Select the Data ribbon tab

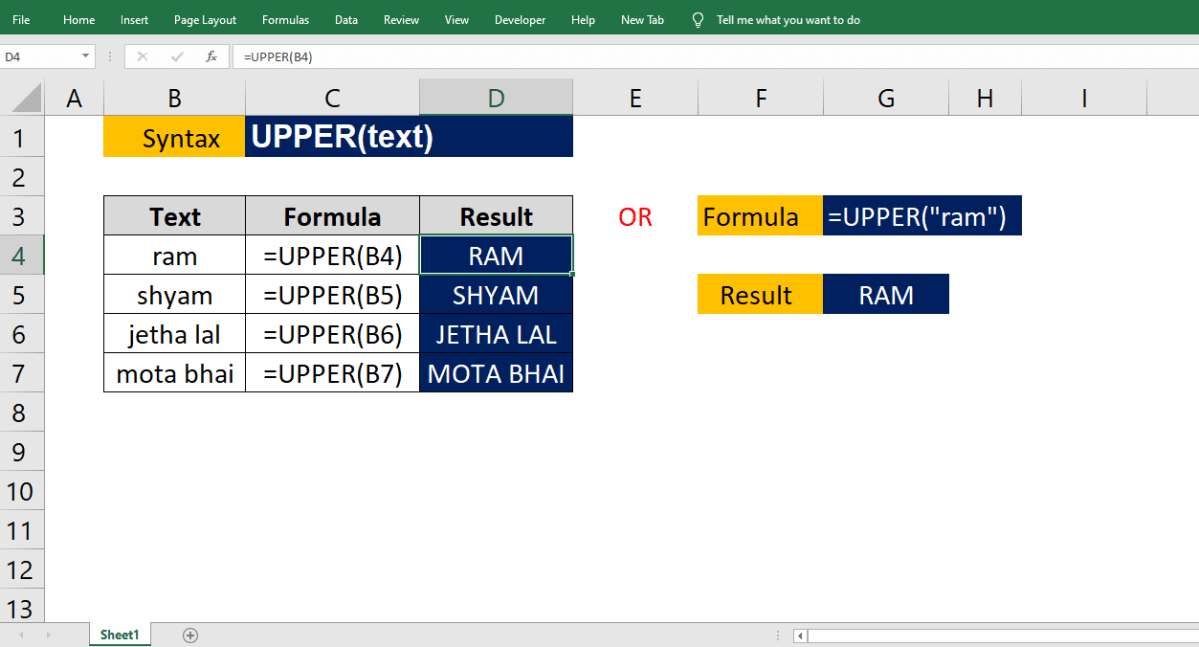(x=346, y=19)
